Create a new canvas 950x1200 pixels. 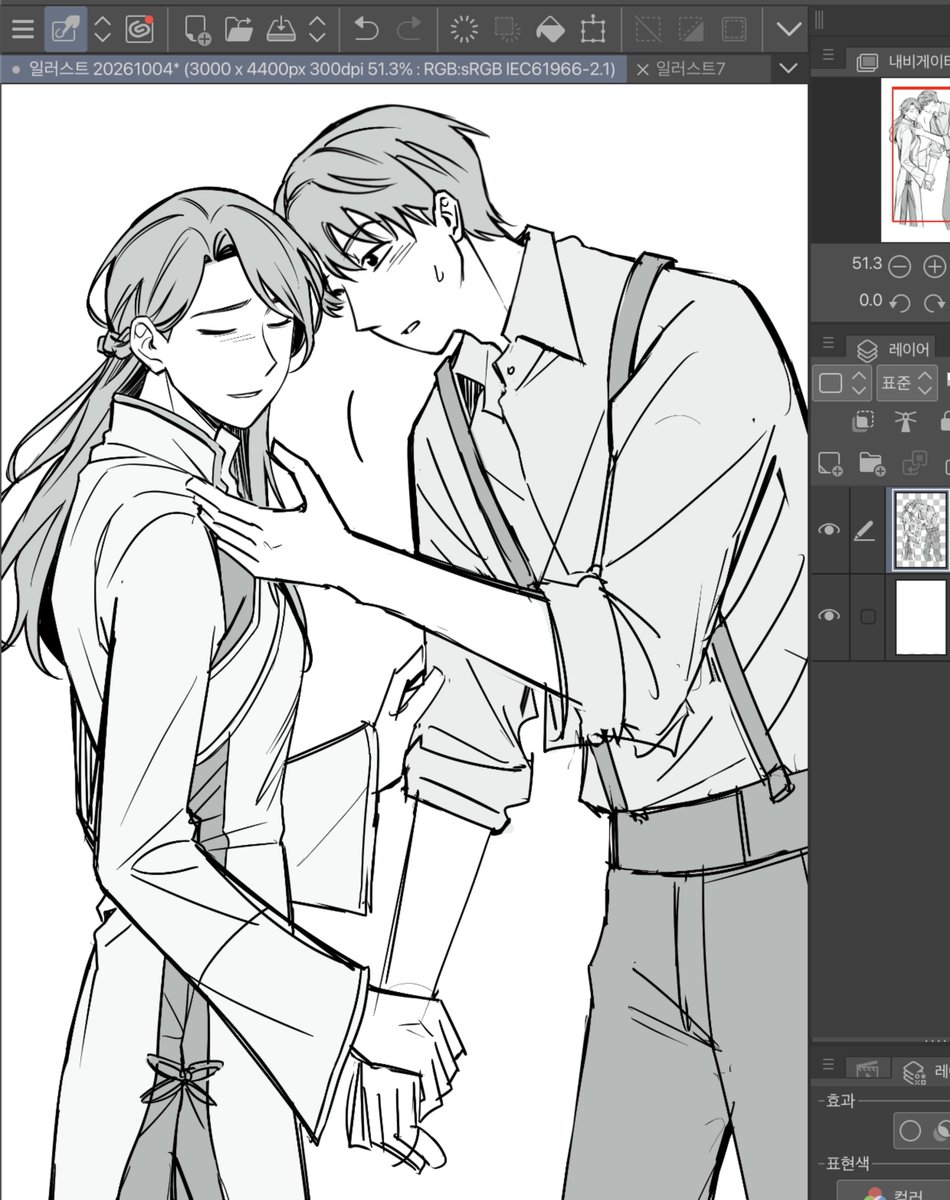[x=197, y=29]
